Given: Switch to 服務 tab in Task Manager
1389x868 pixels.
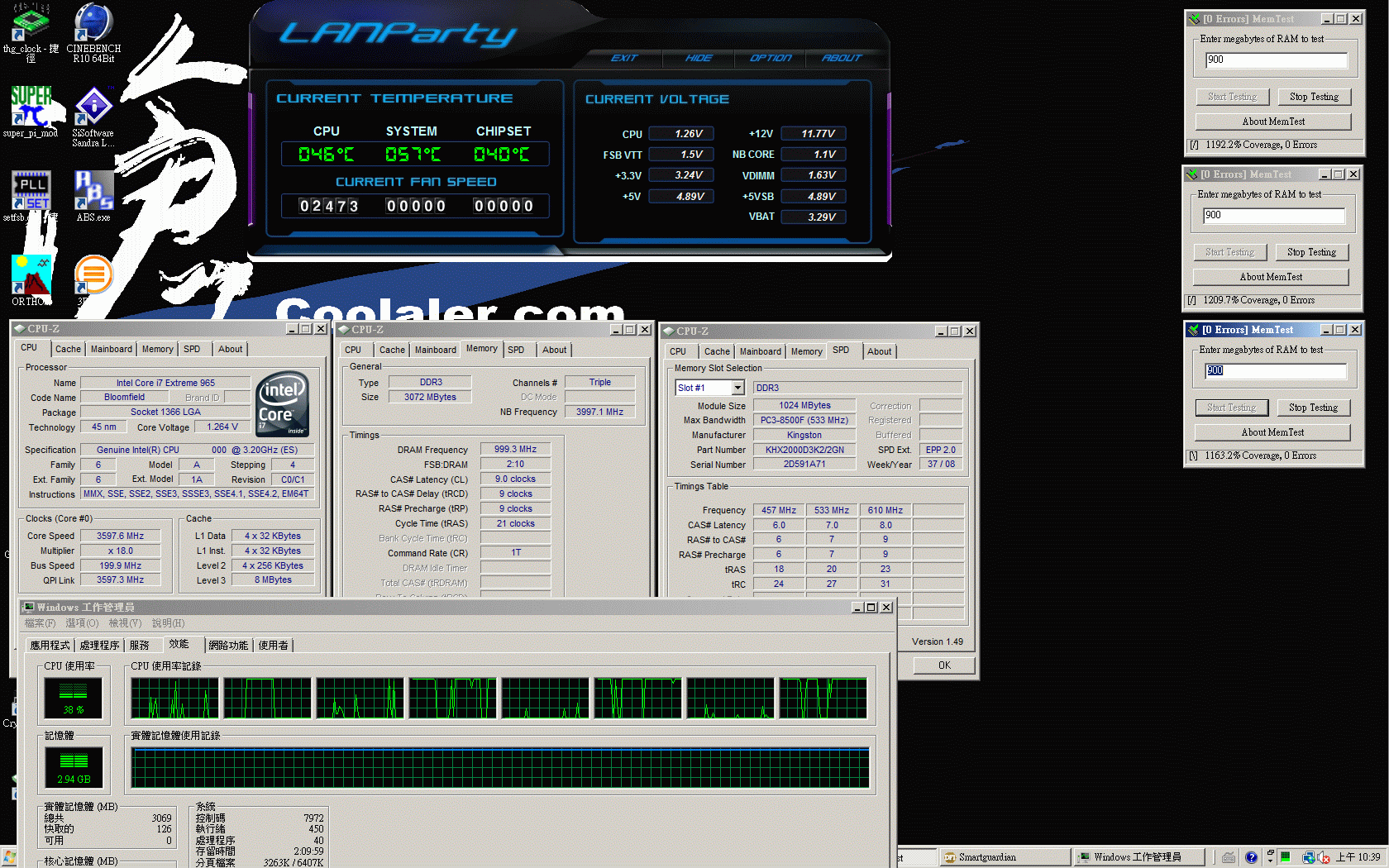Looking at the screenshot, I should coord(140,646).
